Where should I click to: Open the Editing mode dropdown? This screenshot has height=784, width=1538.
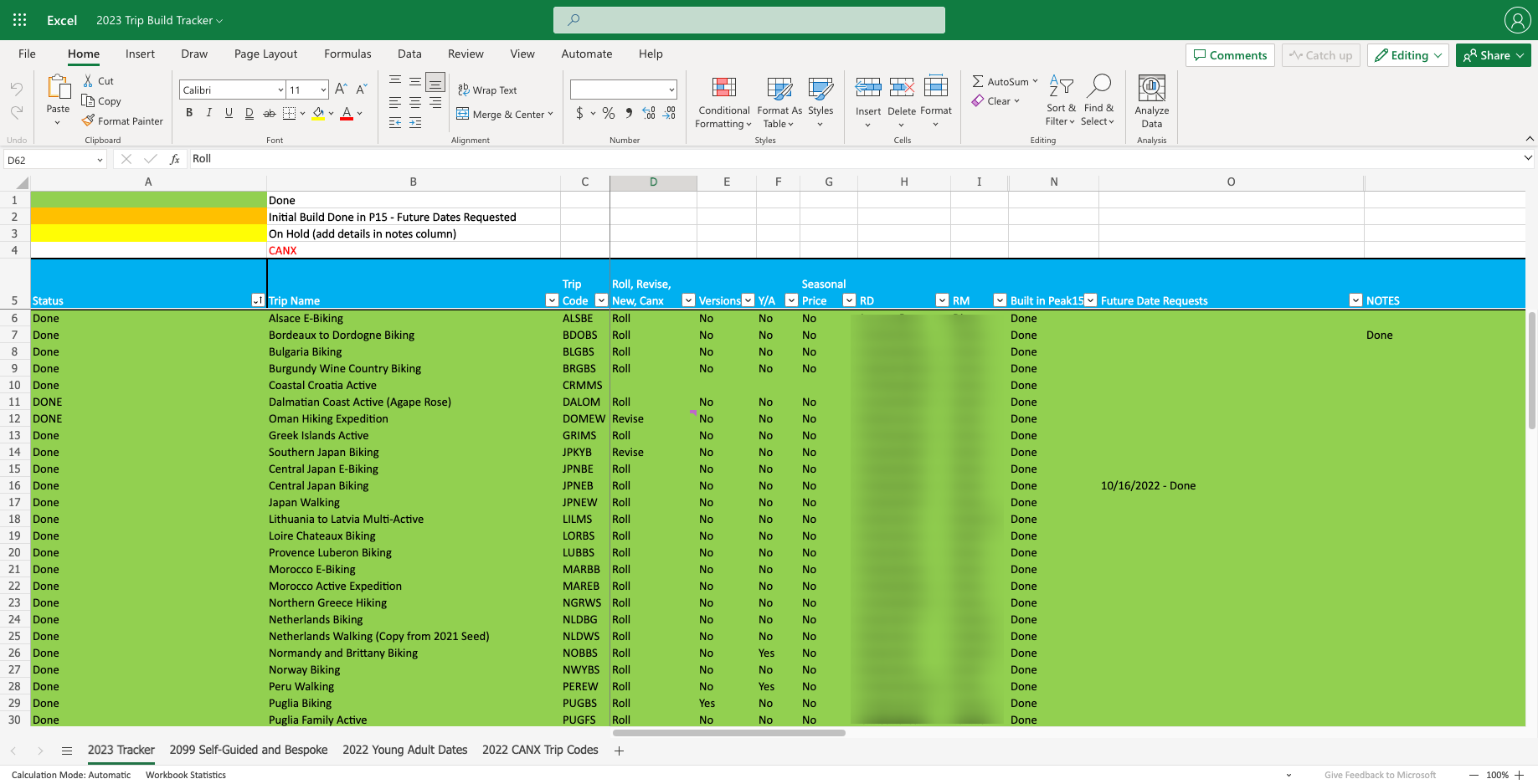[1408, 55]
